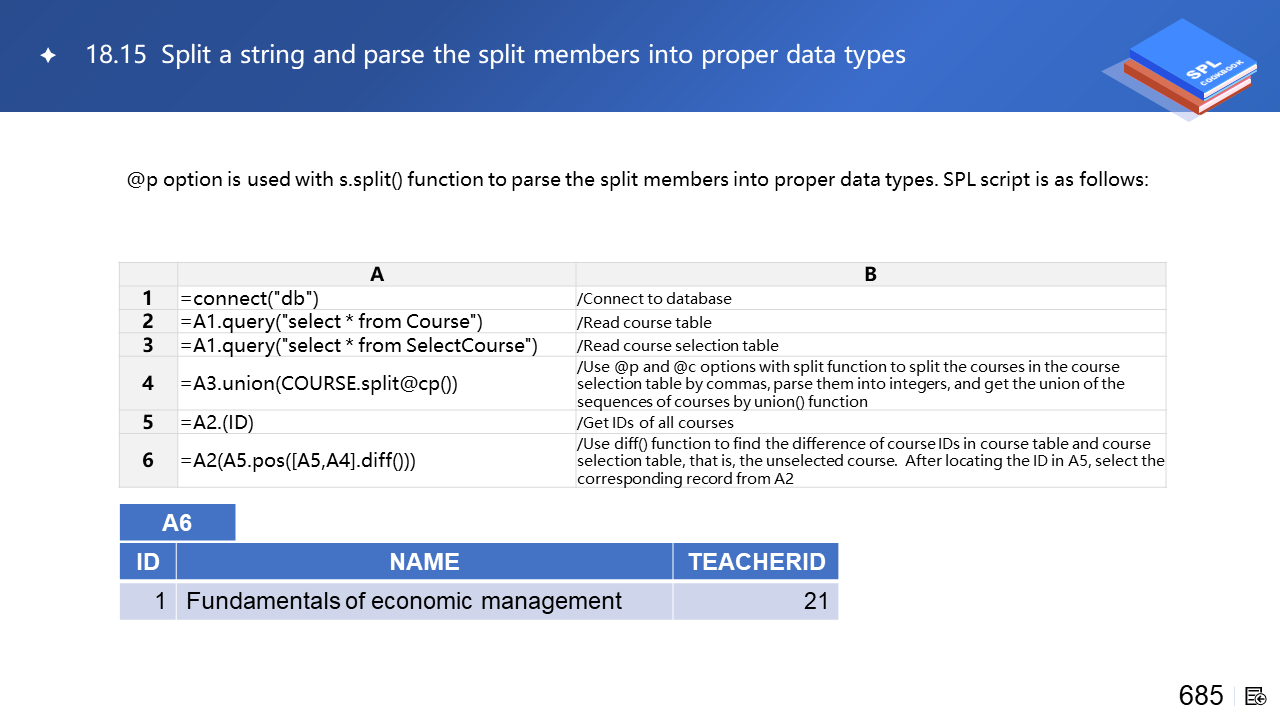This screenshot has width=1280, height=720.
Task: Select cell with select * from Course query
Action: coord(377,321)
